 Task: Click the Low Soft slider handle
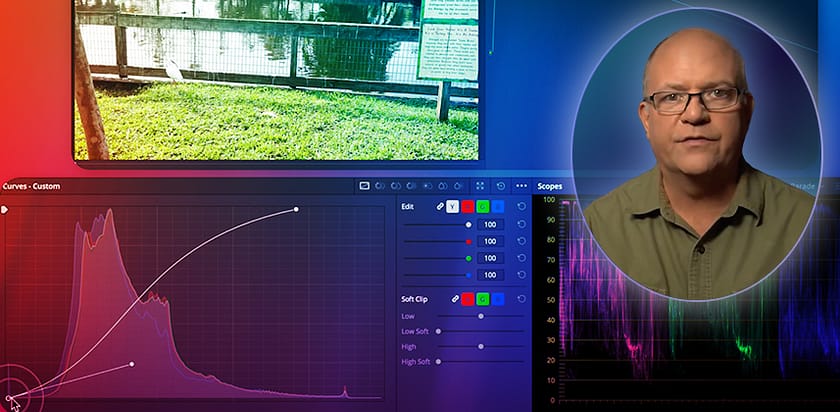(438, 332)
